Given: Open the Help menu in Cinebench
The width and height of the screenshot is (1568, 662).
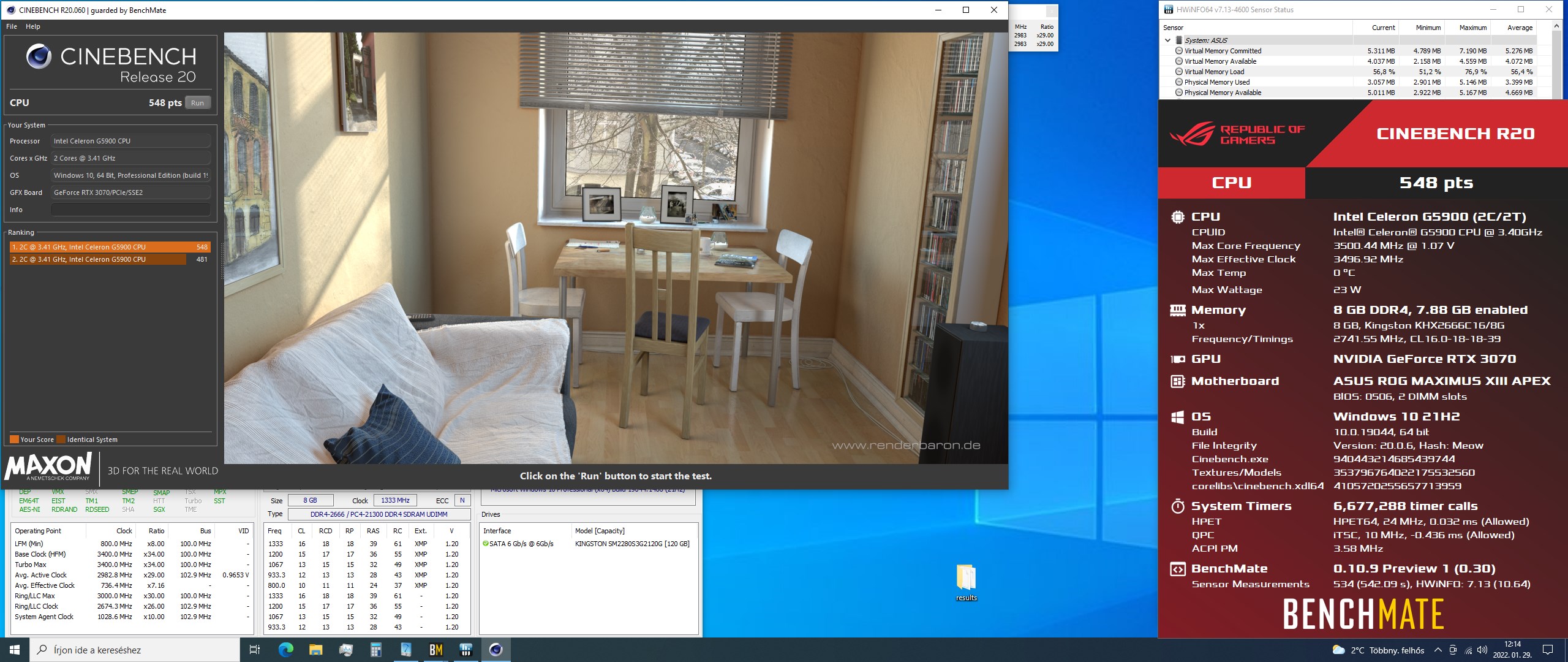Looking at the screenshot, I should (33, 26).
